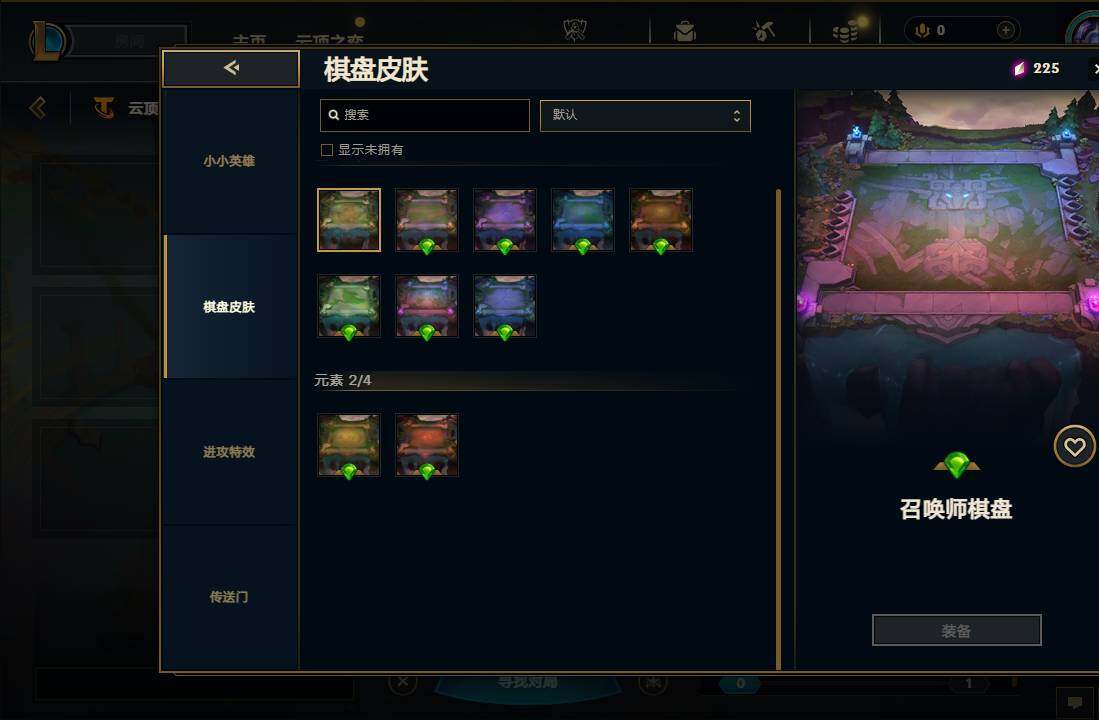Select the blue arena in first row
Image resolution: width=1099 pixels, height=720 pixels.
coord(582,220)
